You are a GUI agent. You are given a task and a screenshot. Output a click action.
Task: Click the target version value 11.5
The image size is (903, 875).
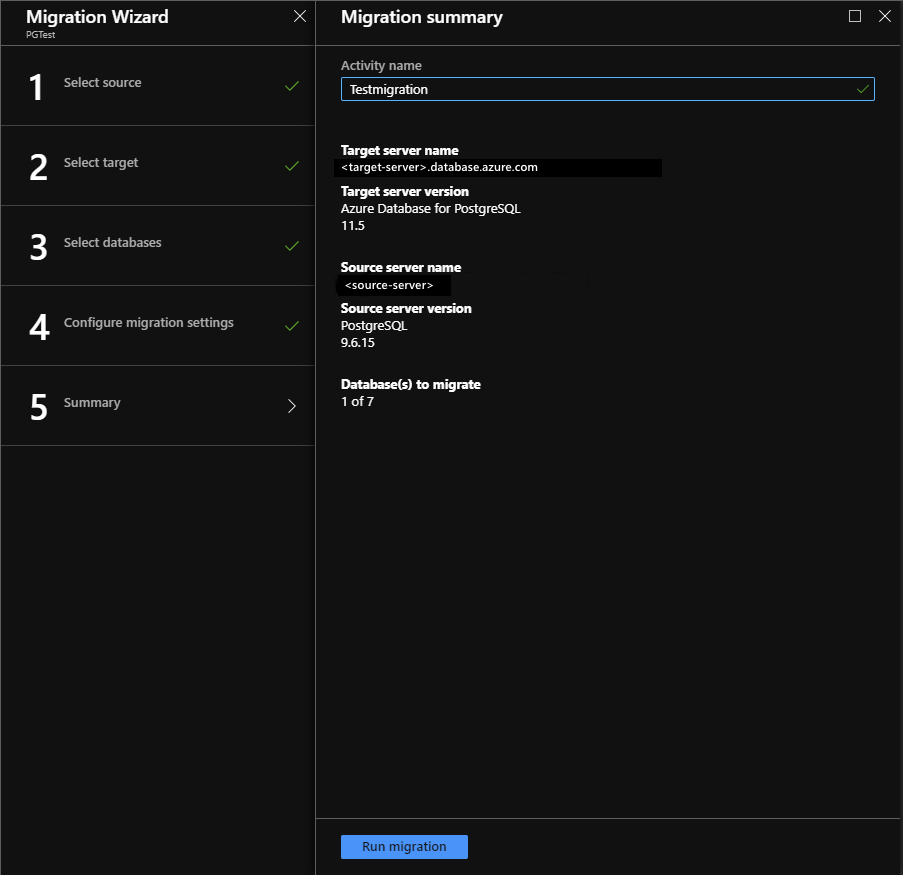pyautogui.click(x=352, y=226)
